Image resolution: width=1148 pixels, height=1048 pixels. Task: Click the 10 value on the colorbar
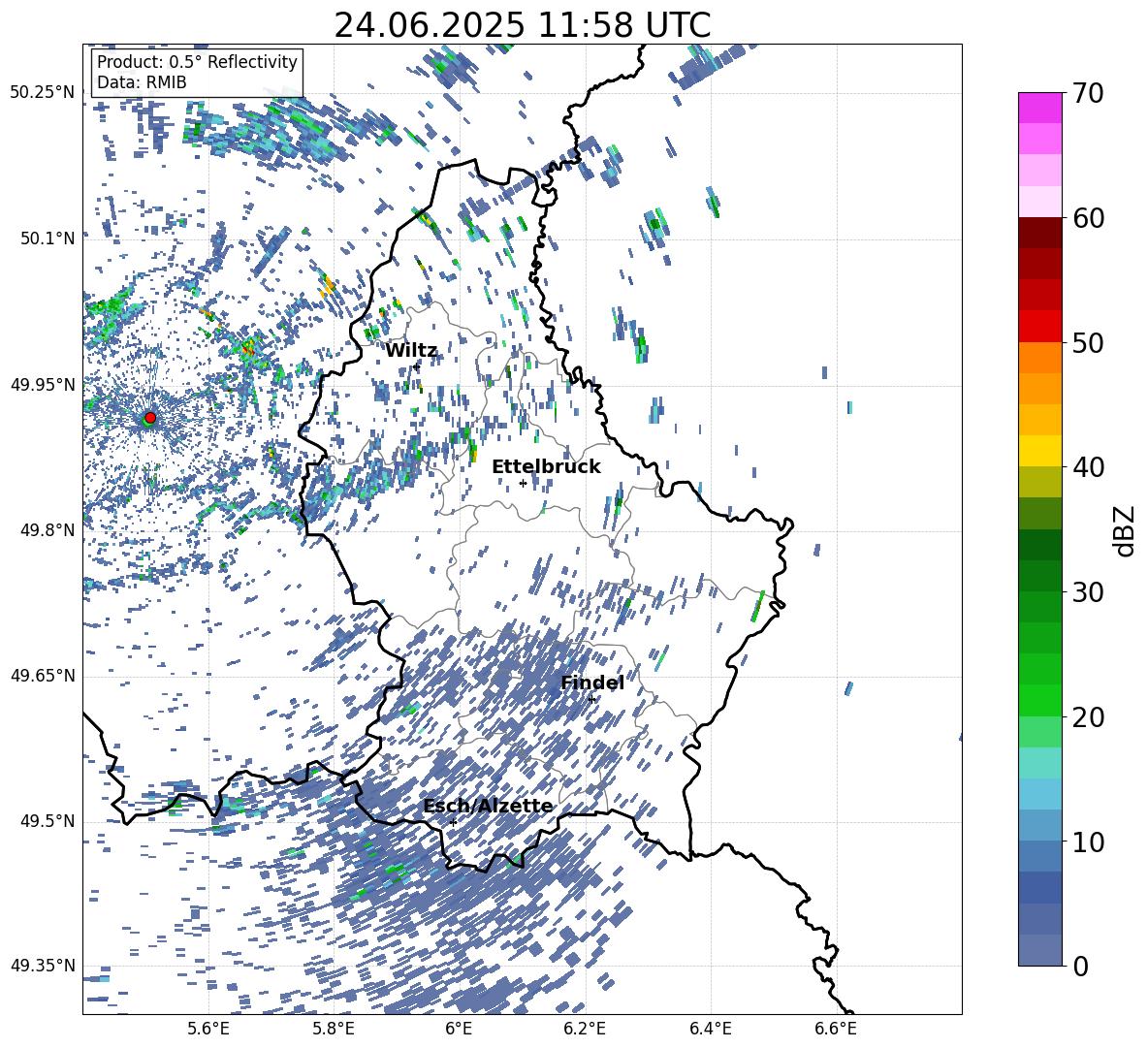[1088, 842]
